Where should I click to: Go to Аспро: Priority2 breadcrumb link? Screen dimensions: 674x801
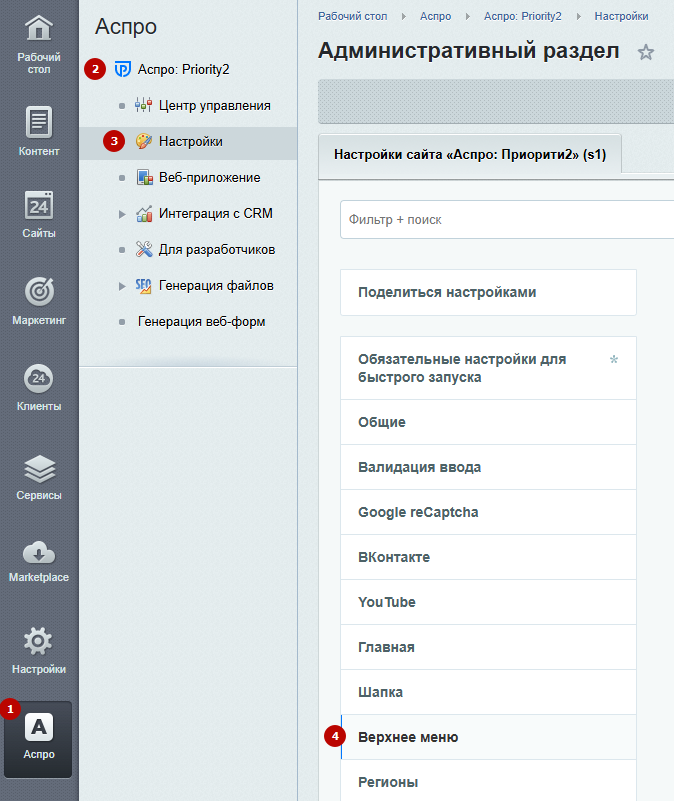click(522, 16)
